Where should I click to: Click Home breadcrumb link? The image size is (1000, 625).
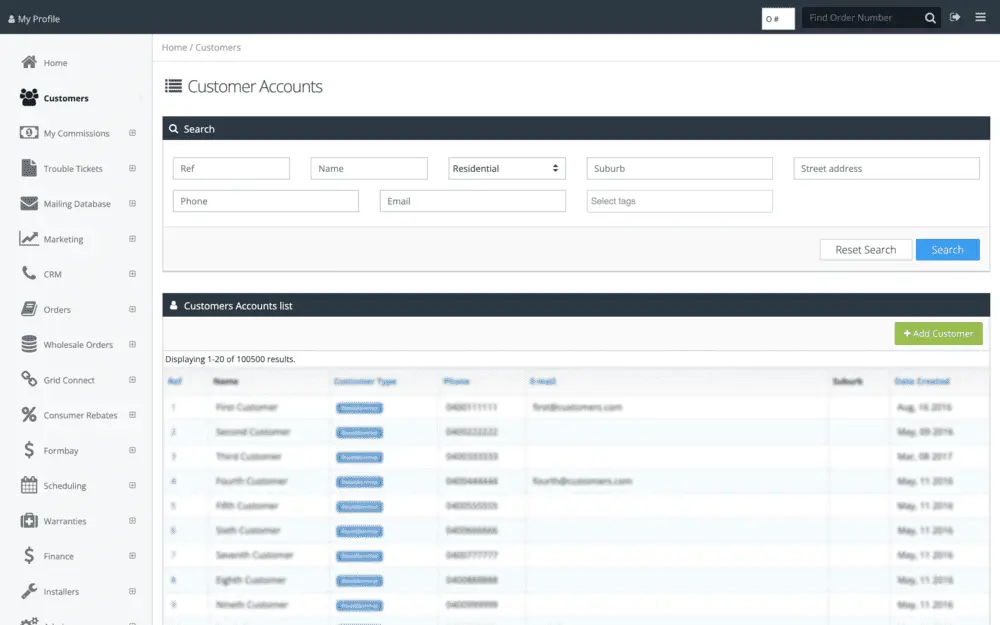[174, 47]
